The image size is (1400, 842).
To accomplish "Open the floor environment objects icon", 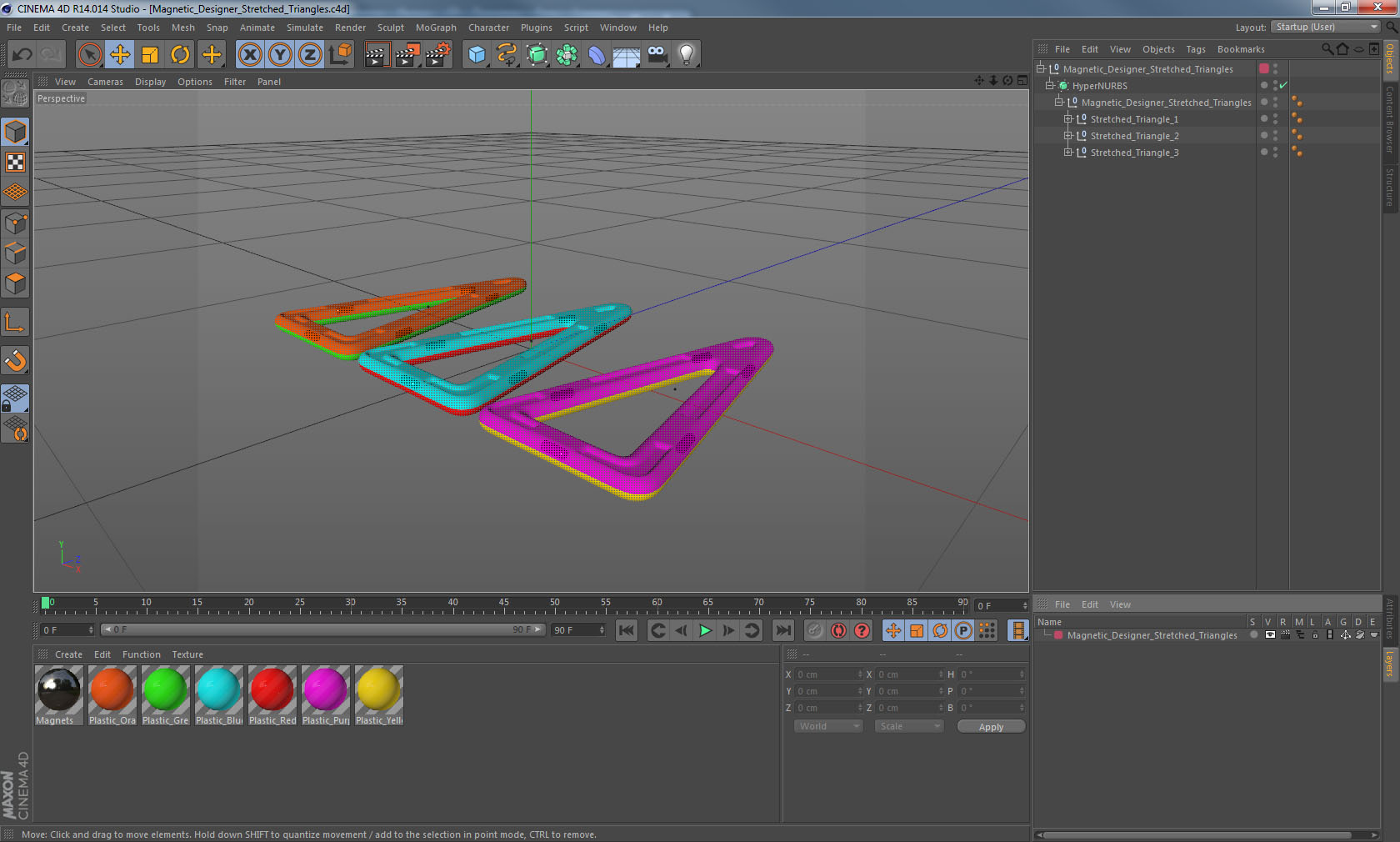I will pyautogui.click(x=627, y=55).
